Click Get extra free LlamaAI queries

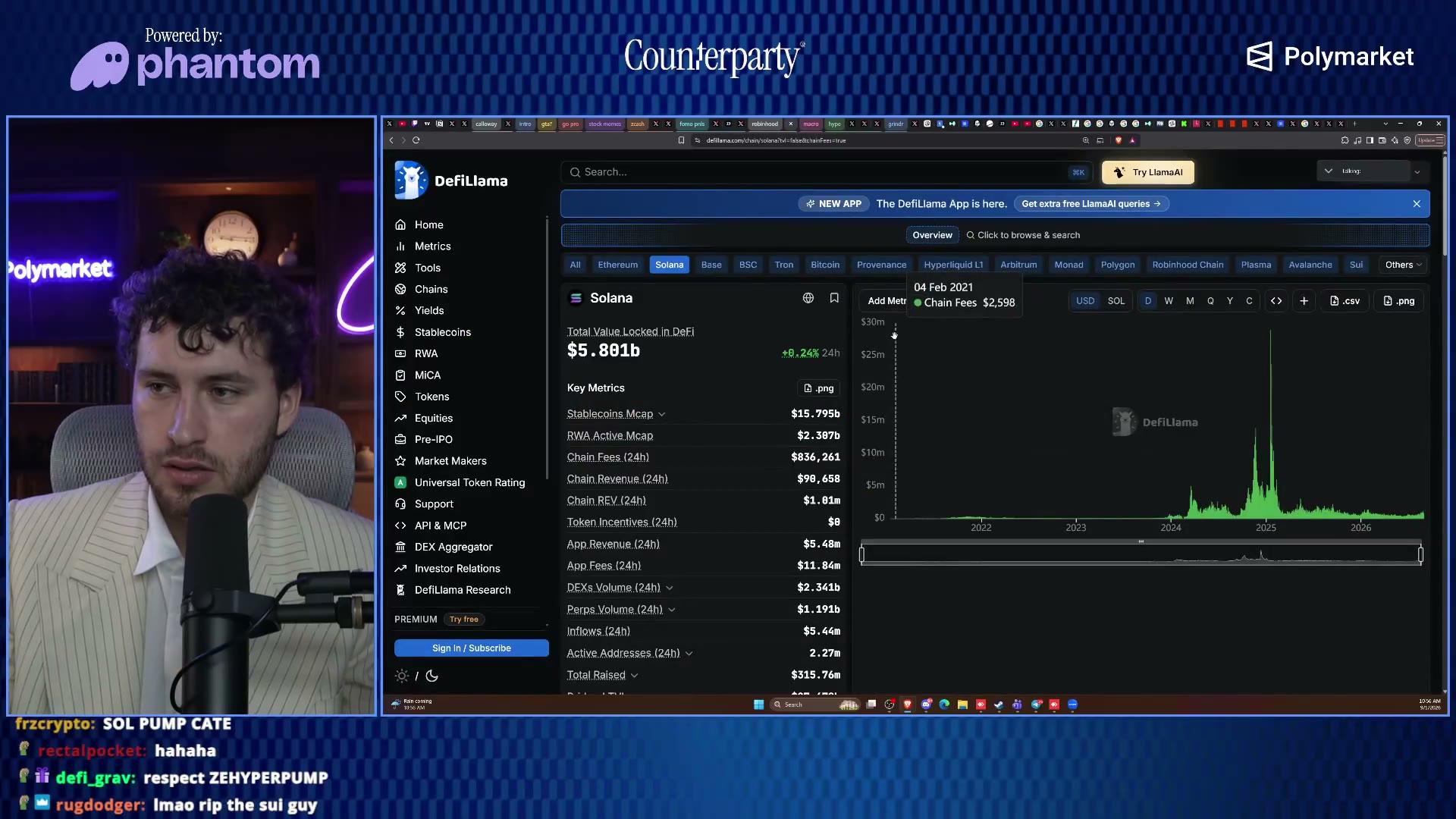click(x=1091, y=204)
